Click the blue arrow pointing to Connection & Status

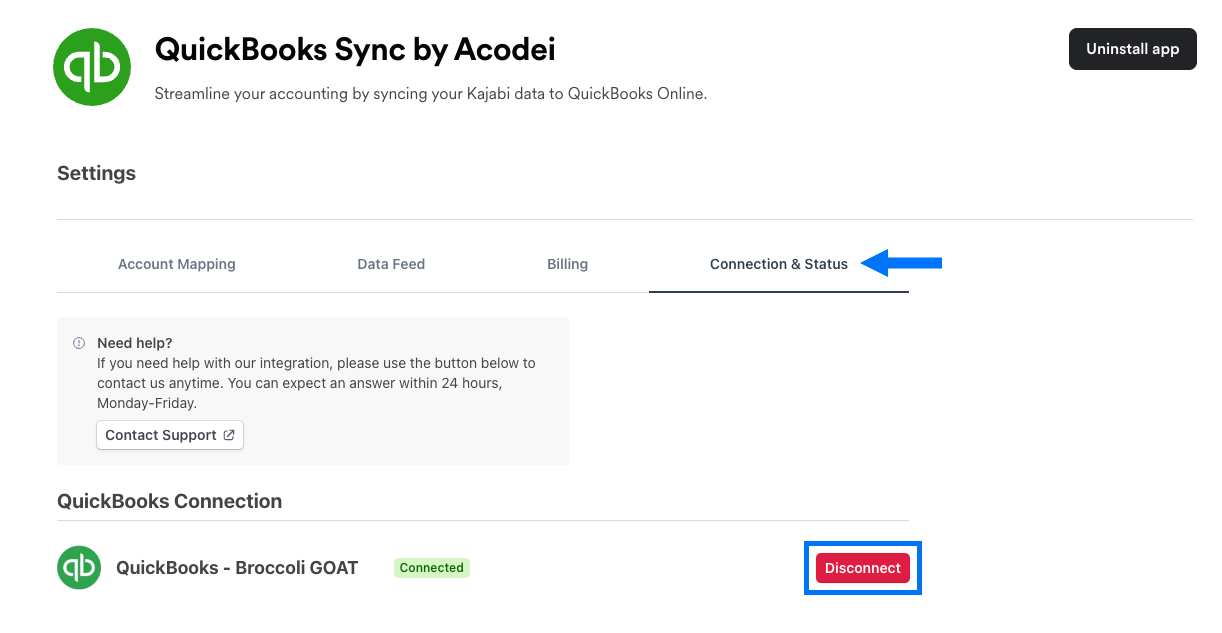tap(905, 263)
